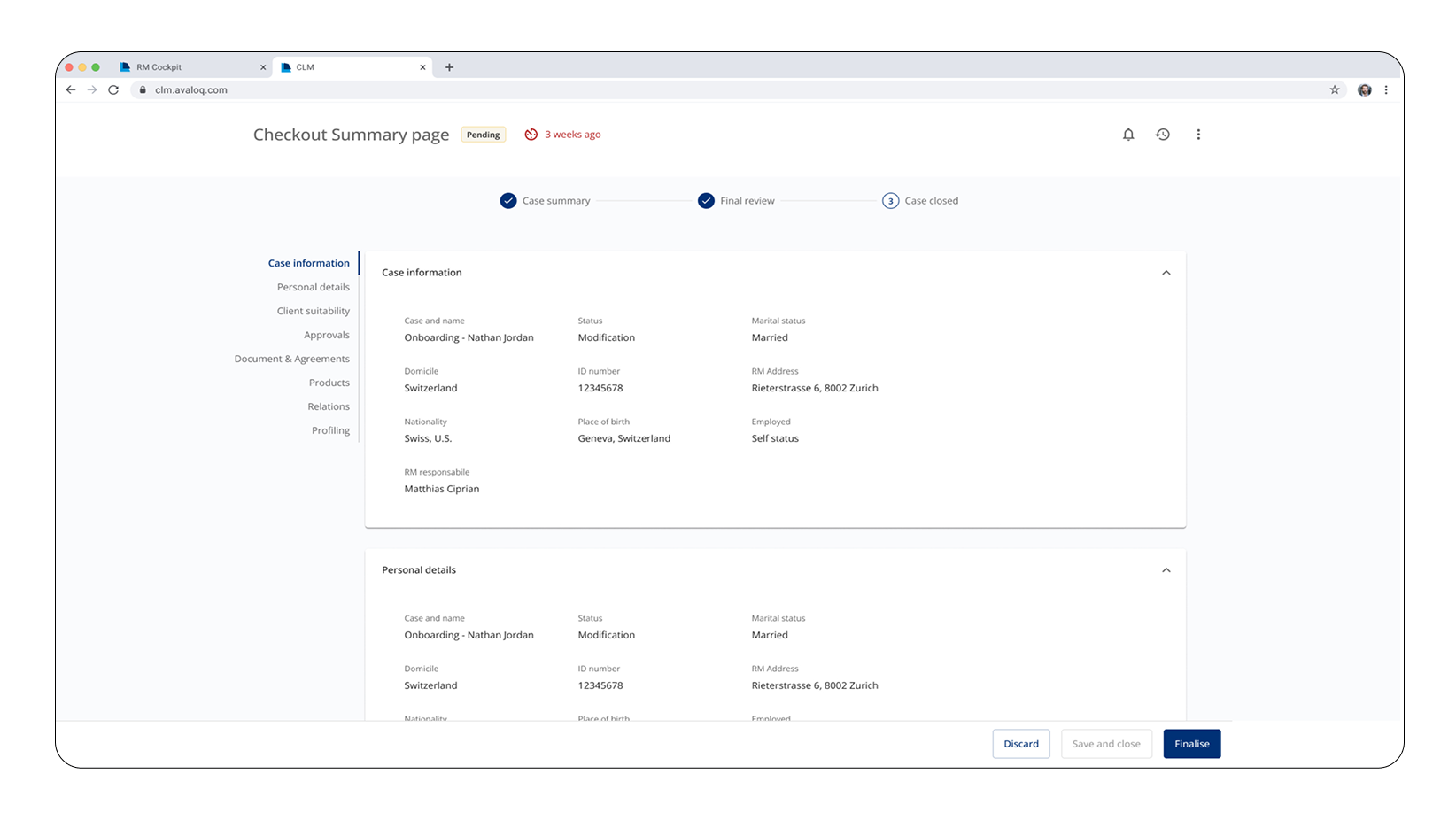The width and height of the screenshot is (1456, 820).
Task: Click the '3 weeks ago' timestamp
Action: [573, 135]
